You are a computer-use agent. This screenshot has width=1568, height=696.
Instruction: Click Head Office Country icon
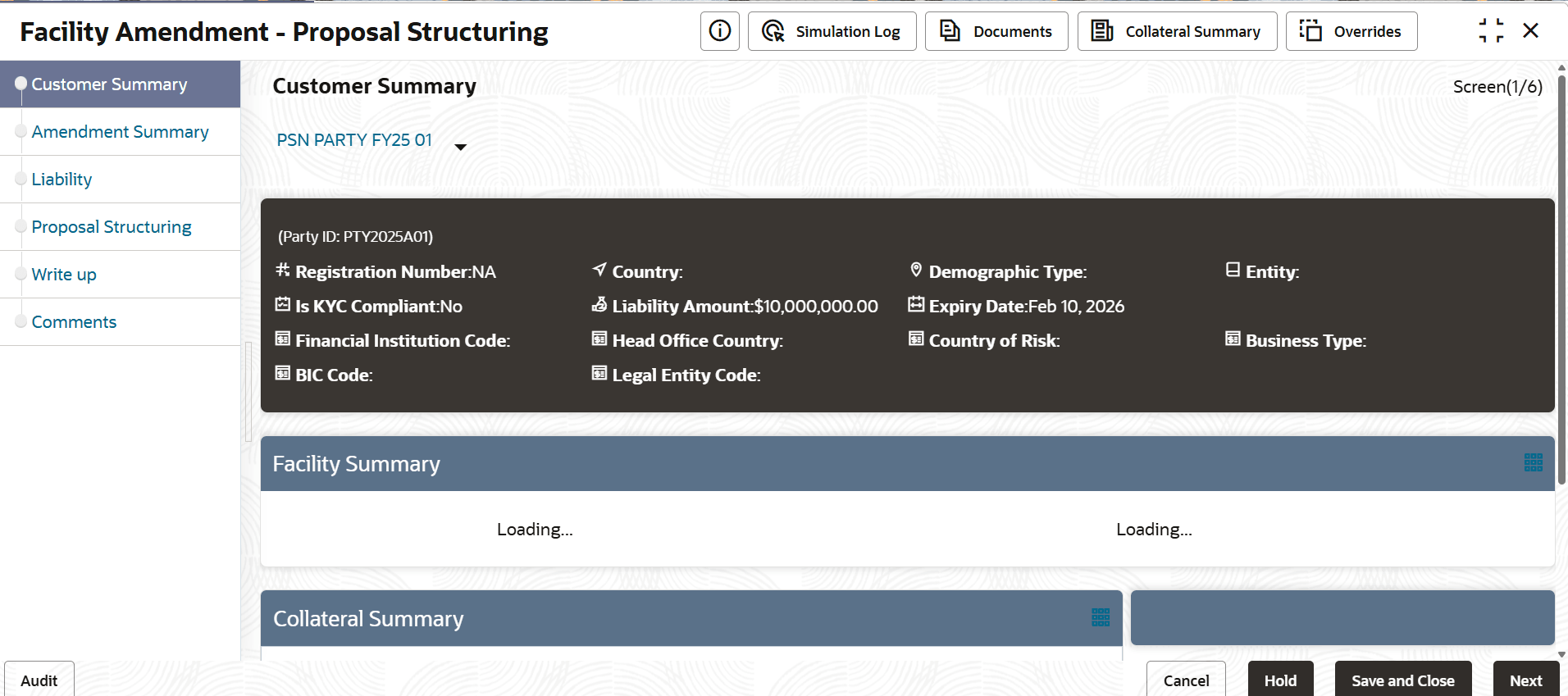599,339
